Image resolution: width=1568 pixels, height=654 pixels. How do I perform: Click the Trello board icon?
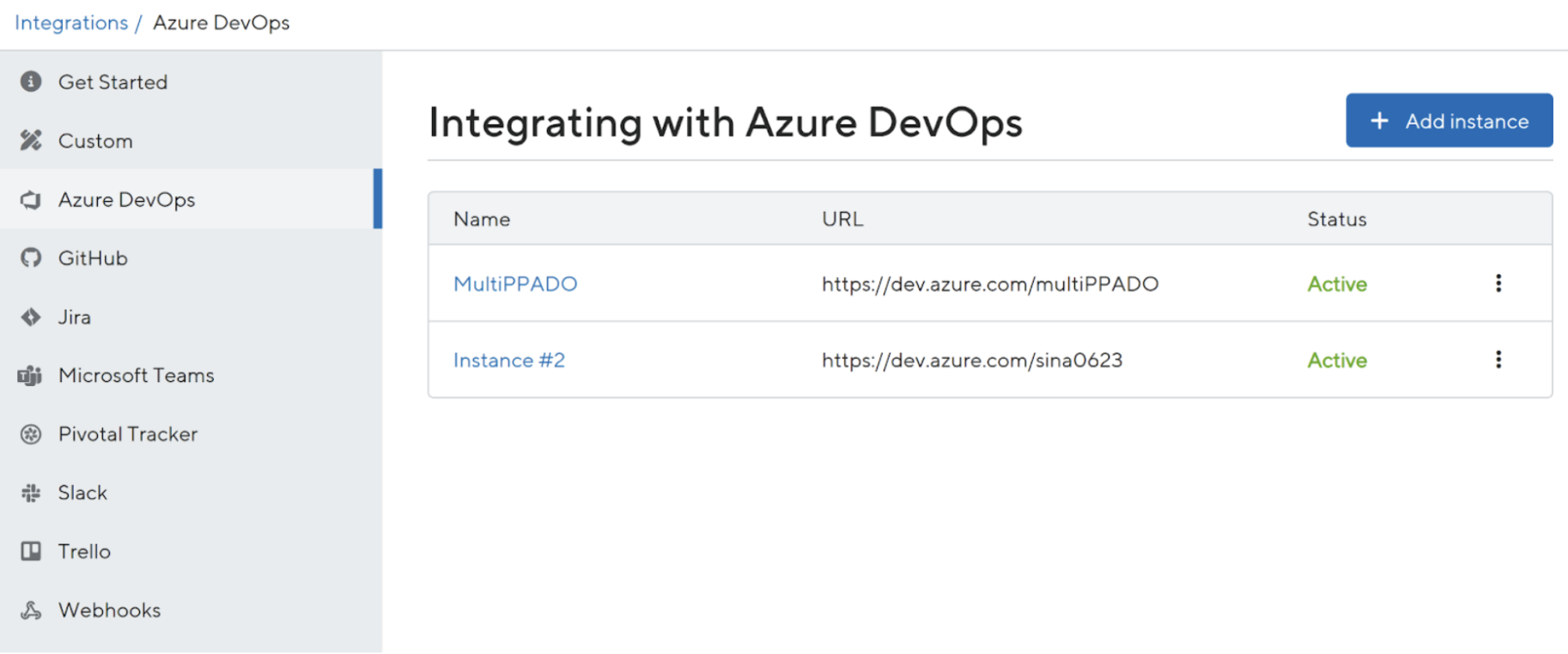click(x=31, y=551)
